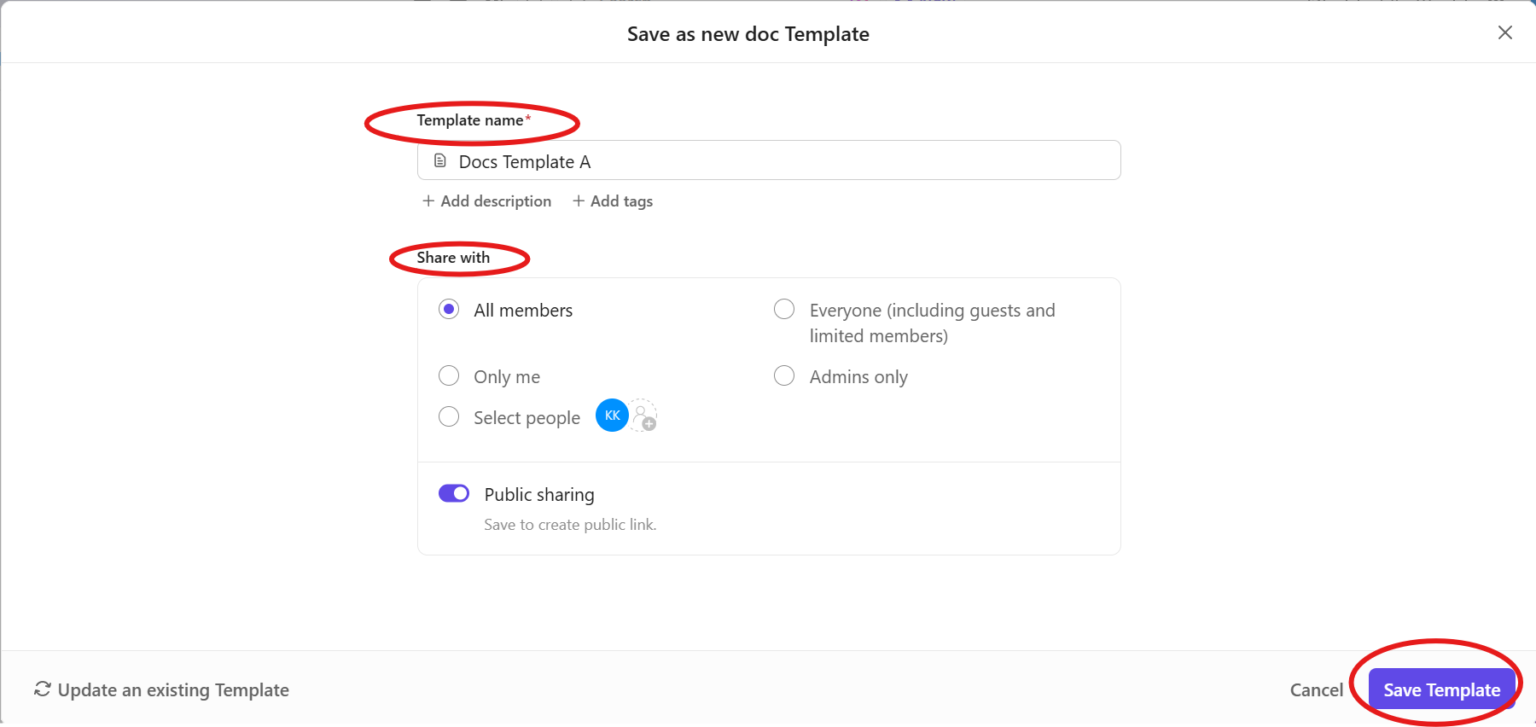This screenshot has height=727, width=1536.
Task: Click the KK avatar near 'Select people'
Action: point(611,414)
